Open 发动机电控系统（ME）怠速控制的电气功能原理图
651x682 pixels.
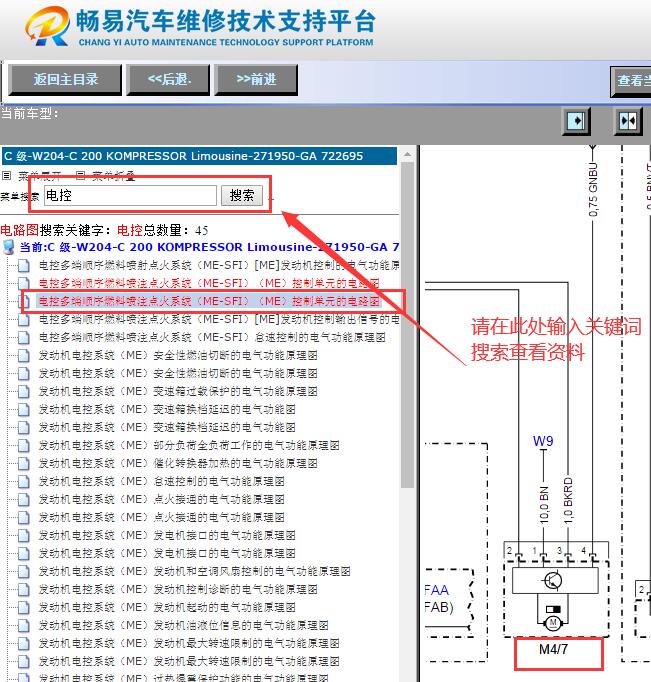tap(161, 481)
